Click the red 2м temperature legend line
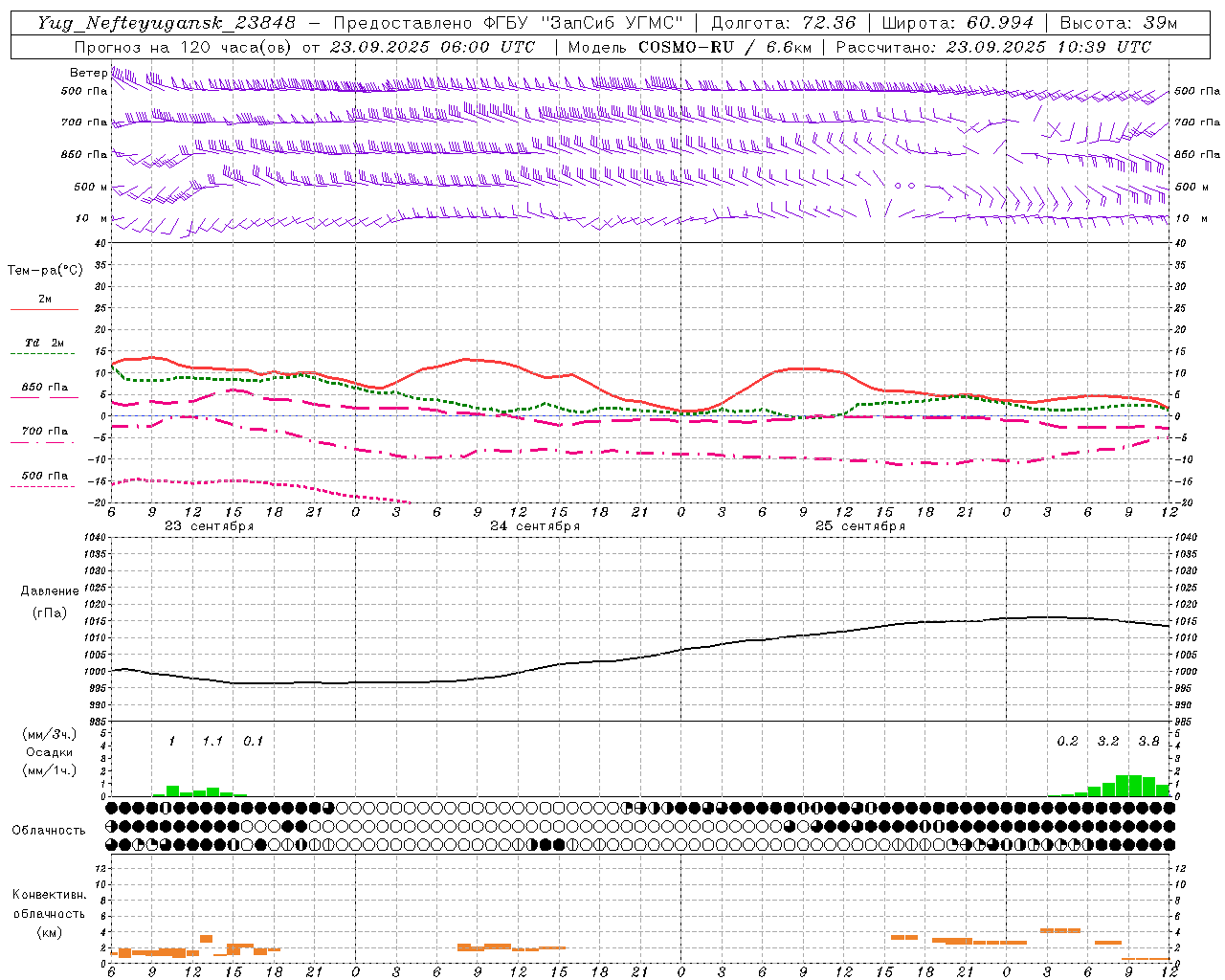 click(x=44, y=309)
